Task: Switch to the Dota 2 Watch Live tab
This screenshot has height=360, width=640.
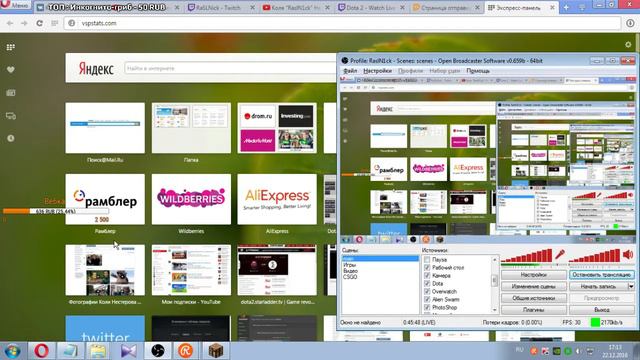Action: pos(371,7)
